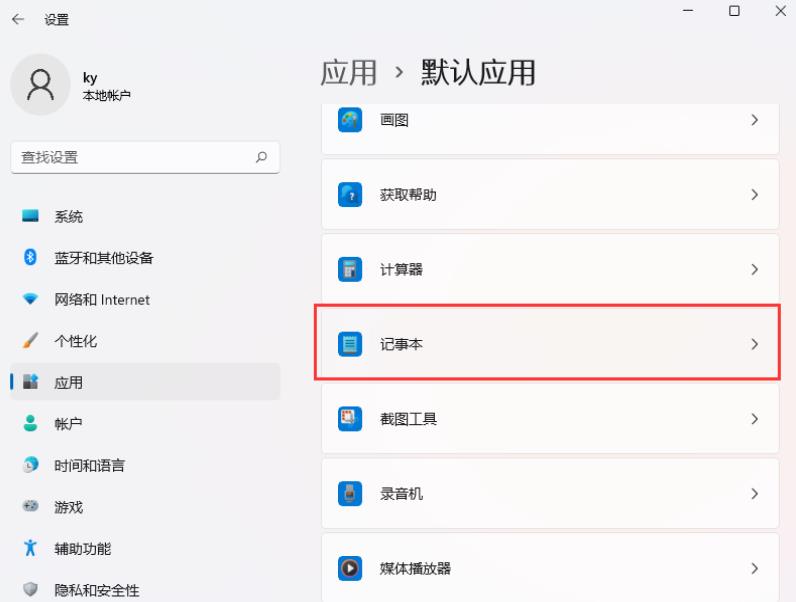Click the Get Help (获取帮助) app icon
Screen dimensions: 796x602
pos(350,195)
